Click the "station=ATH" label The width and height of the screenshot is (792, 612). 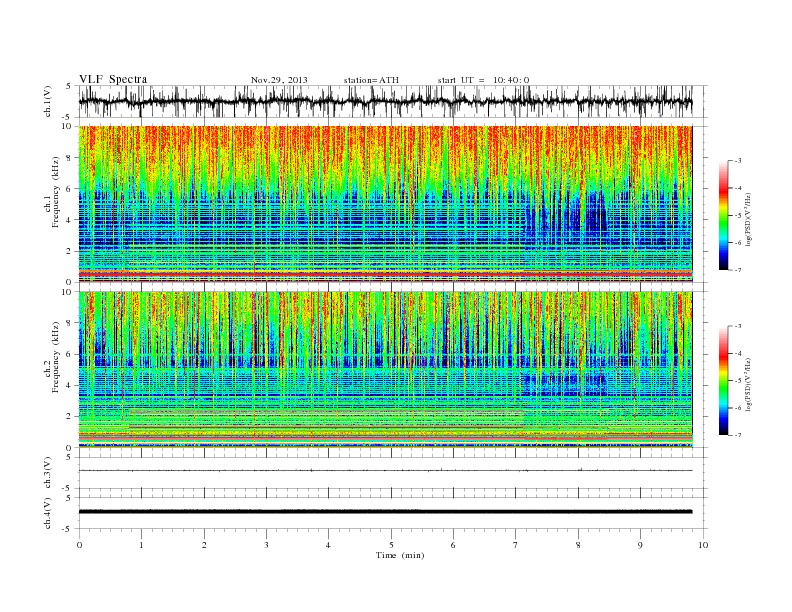[371, 80]
